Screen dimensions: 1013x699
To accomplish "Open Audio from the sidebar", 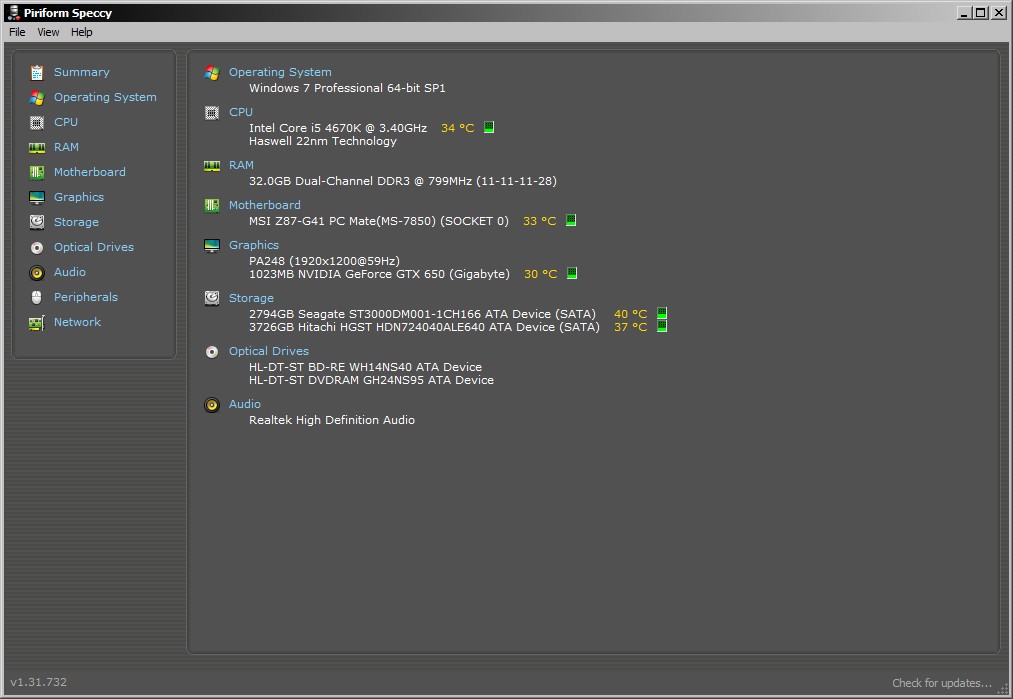I will tap(70, 272).
